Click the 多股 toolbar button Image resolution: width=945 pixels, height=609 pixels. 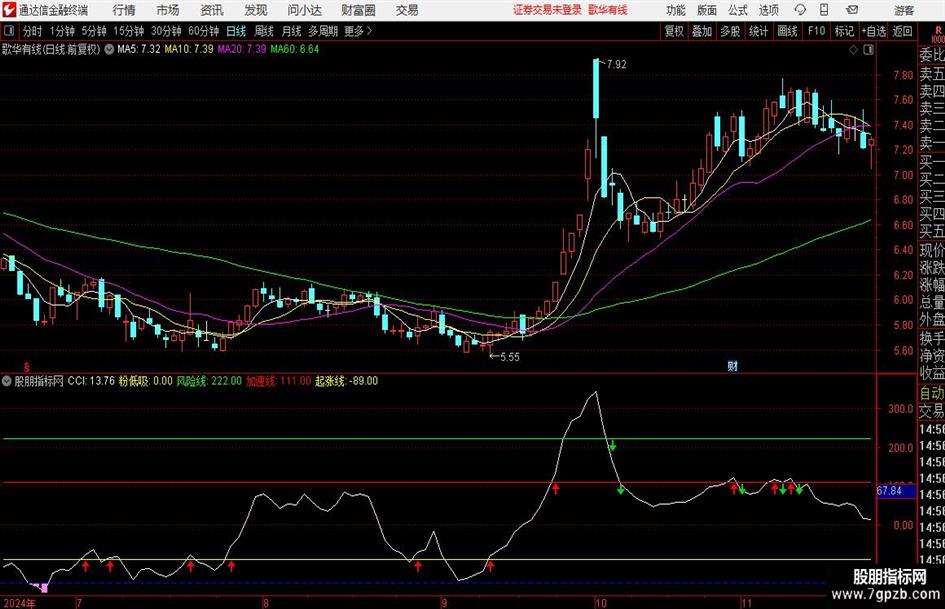coord(730,31)
